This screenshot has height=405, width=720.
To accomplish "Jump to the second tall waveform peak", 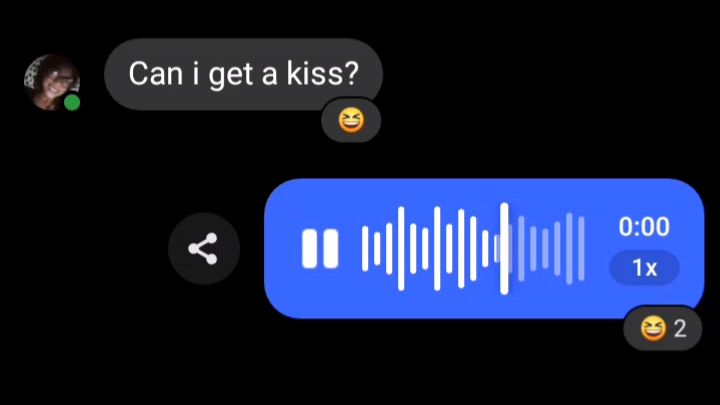I will point(437,248).
